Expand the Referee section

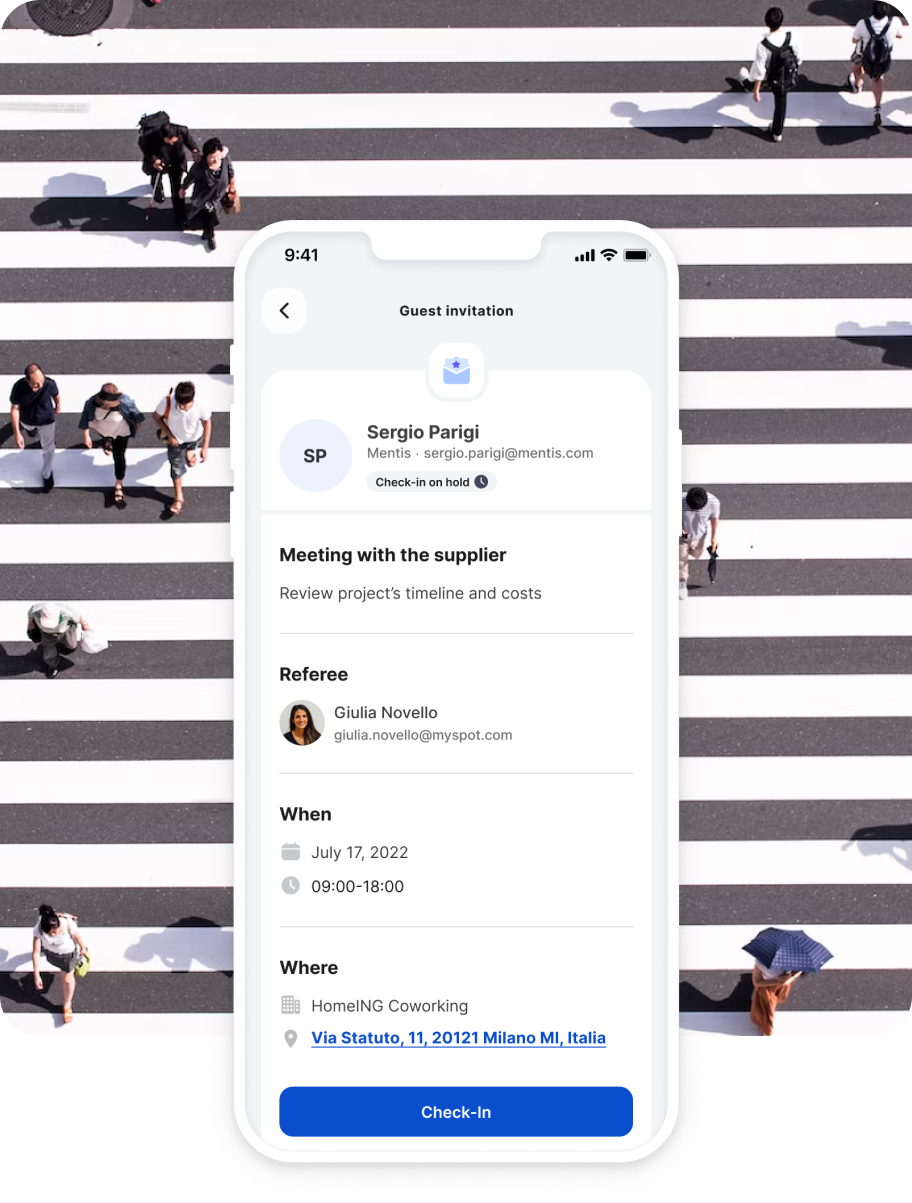click(x=313, y=674)
